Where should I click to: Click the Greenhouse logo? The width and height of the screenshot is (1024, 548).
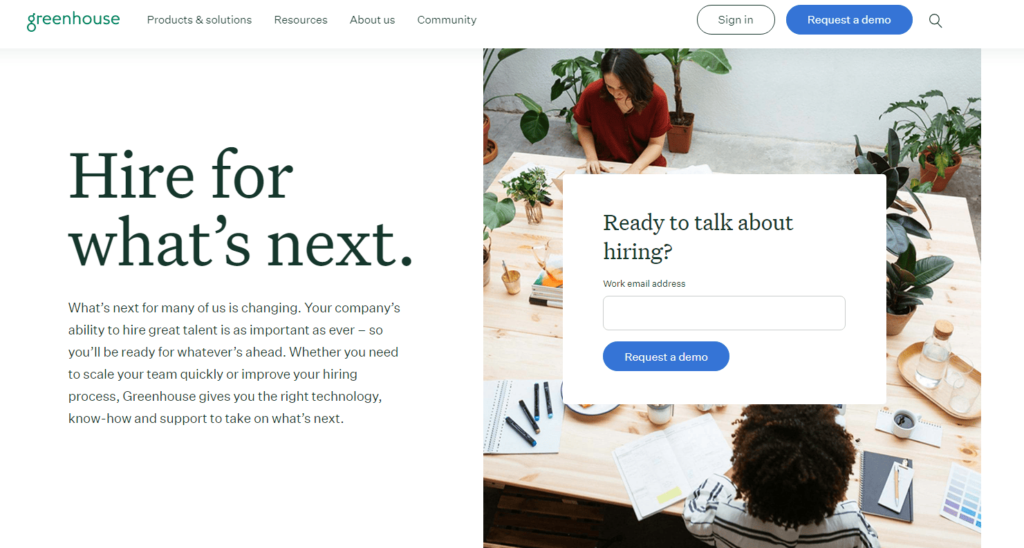click(73, 20)
